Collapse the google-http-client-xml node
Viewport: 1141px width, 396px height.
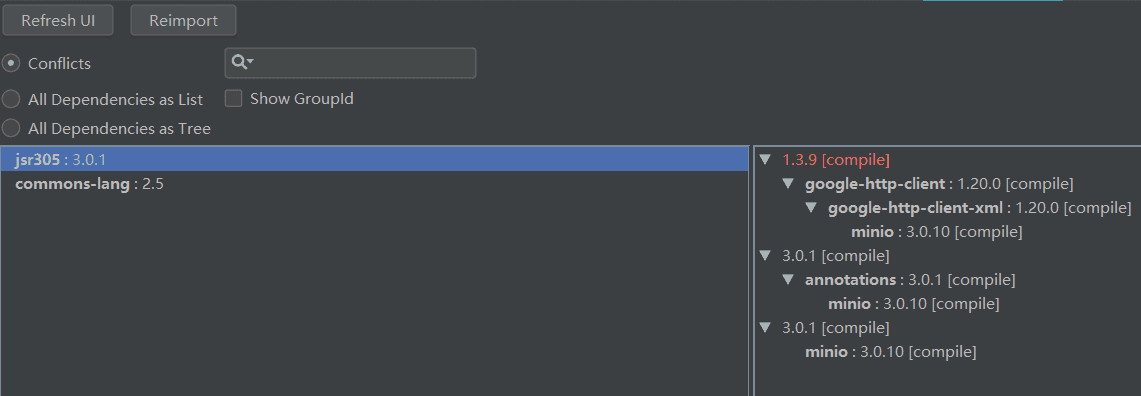(x=811, y=208)
